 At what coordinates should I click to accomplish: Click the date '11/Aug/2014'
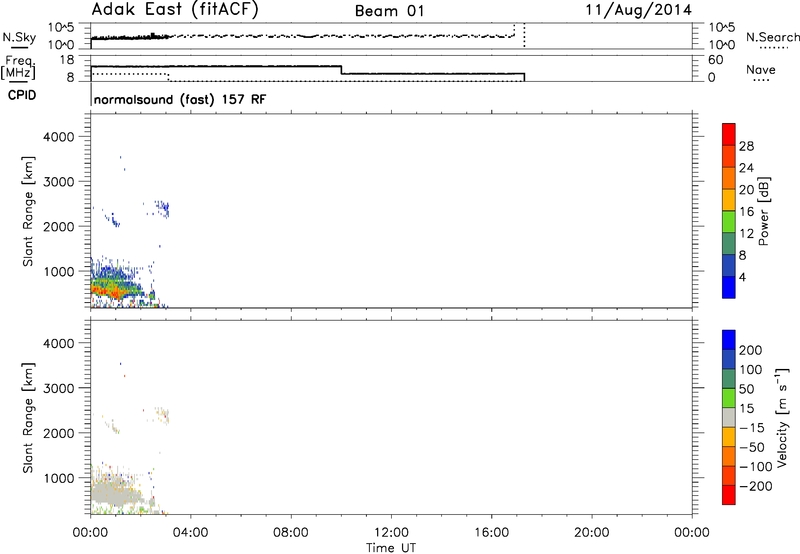pos(638,10)
